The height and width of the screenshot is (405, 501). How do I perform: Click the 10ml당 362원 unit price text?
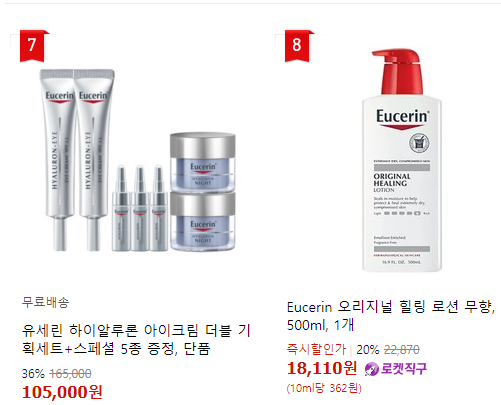pos(324,388)
